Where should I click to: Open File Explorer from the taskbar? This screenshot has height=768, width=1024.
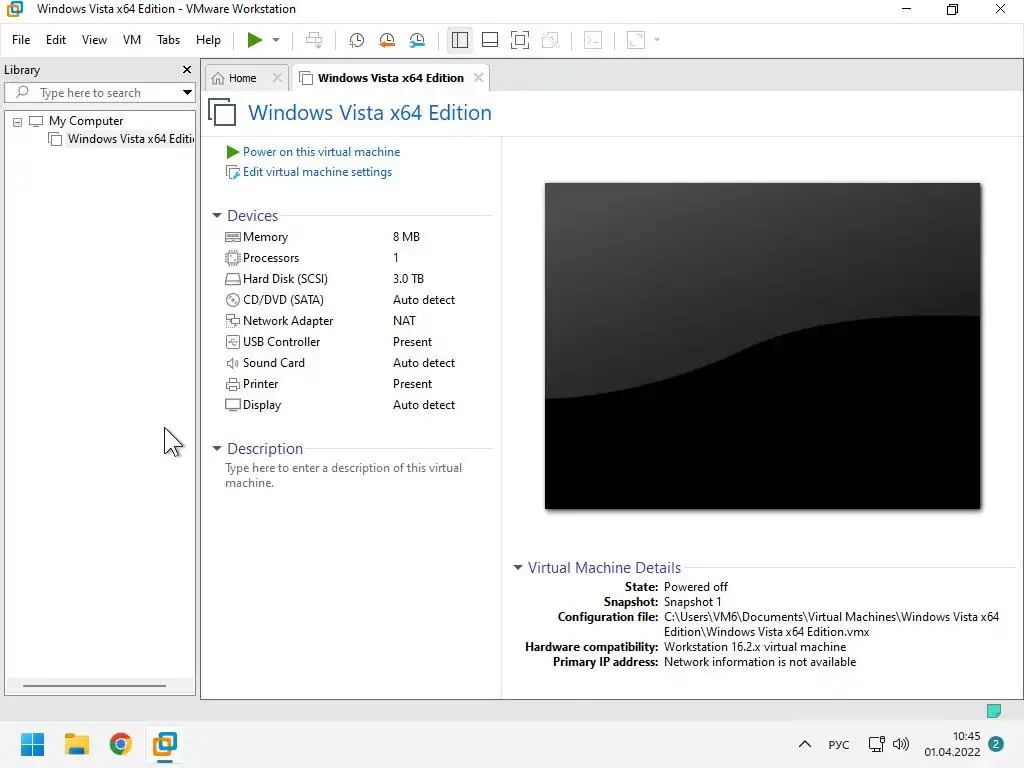click(x=76, y=744)
